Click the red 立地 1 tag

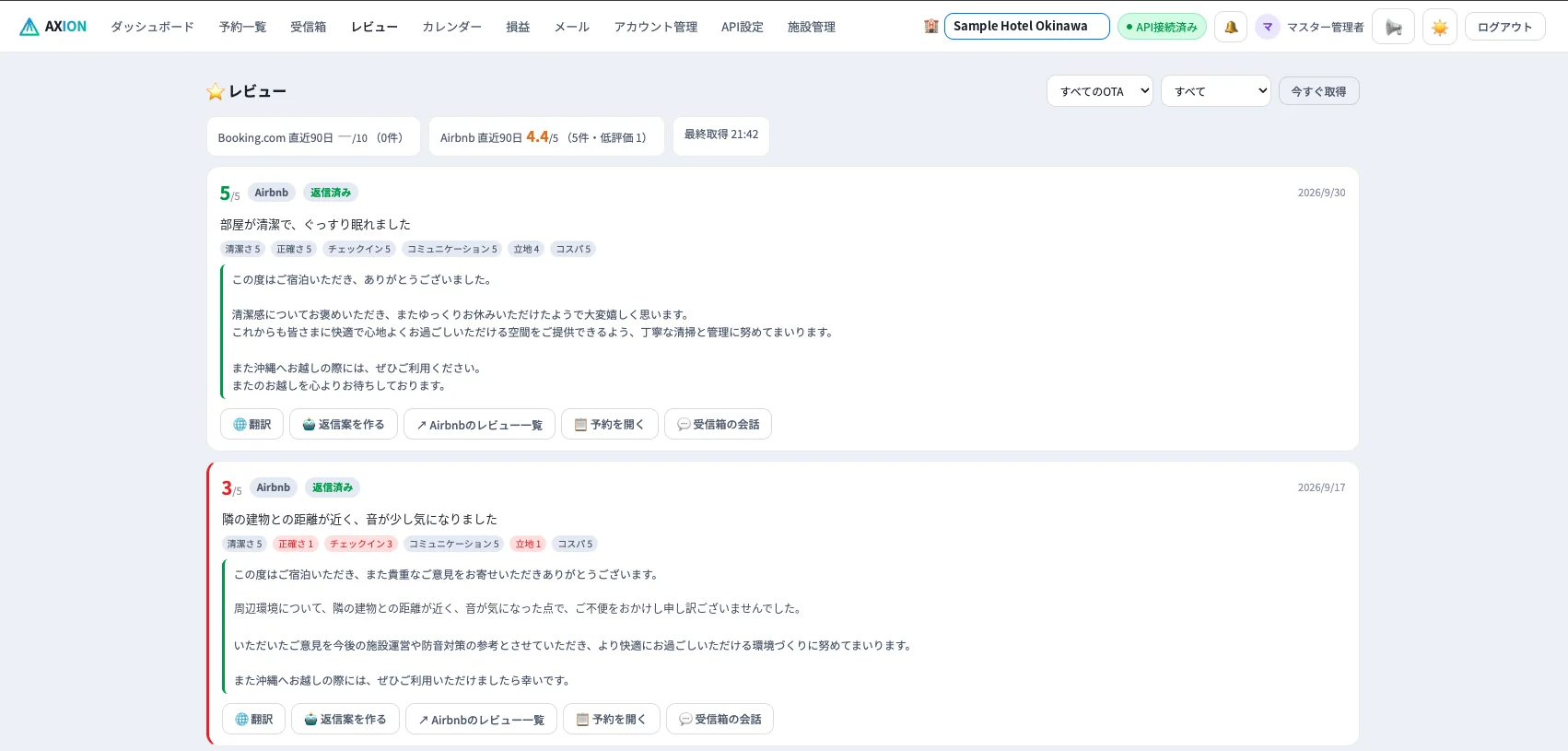pyautogui.click(x=528, y=544)
